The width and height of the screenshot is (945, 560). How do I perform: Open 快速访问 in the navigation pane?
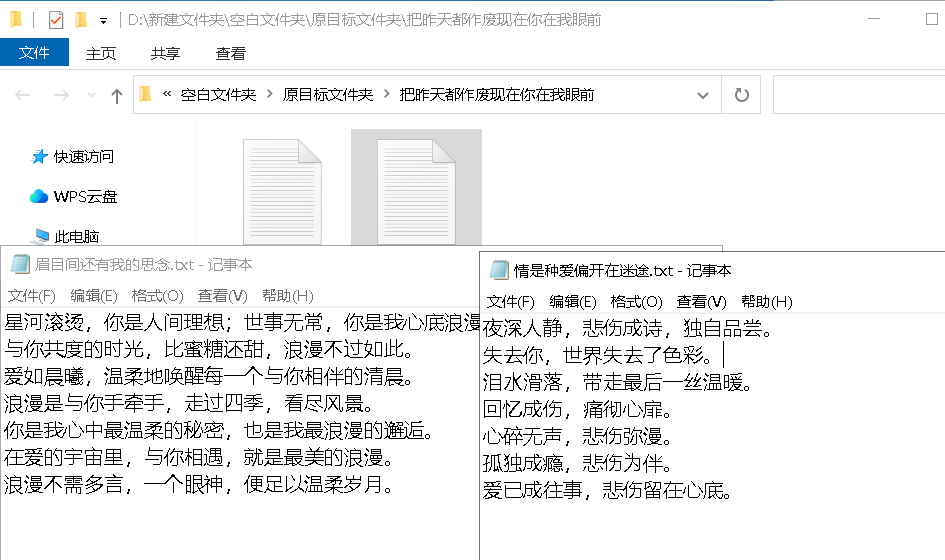pos(83,157)
